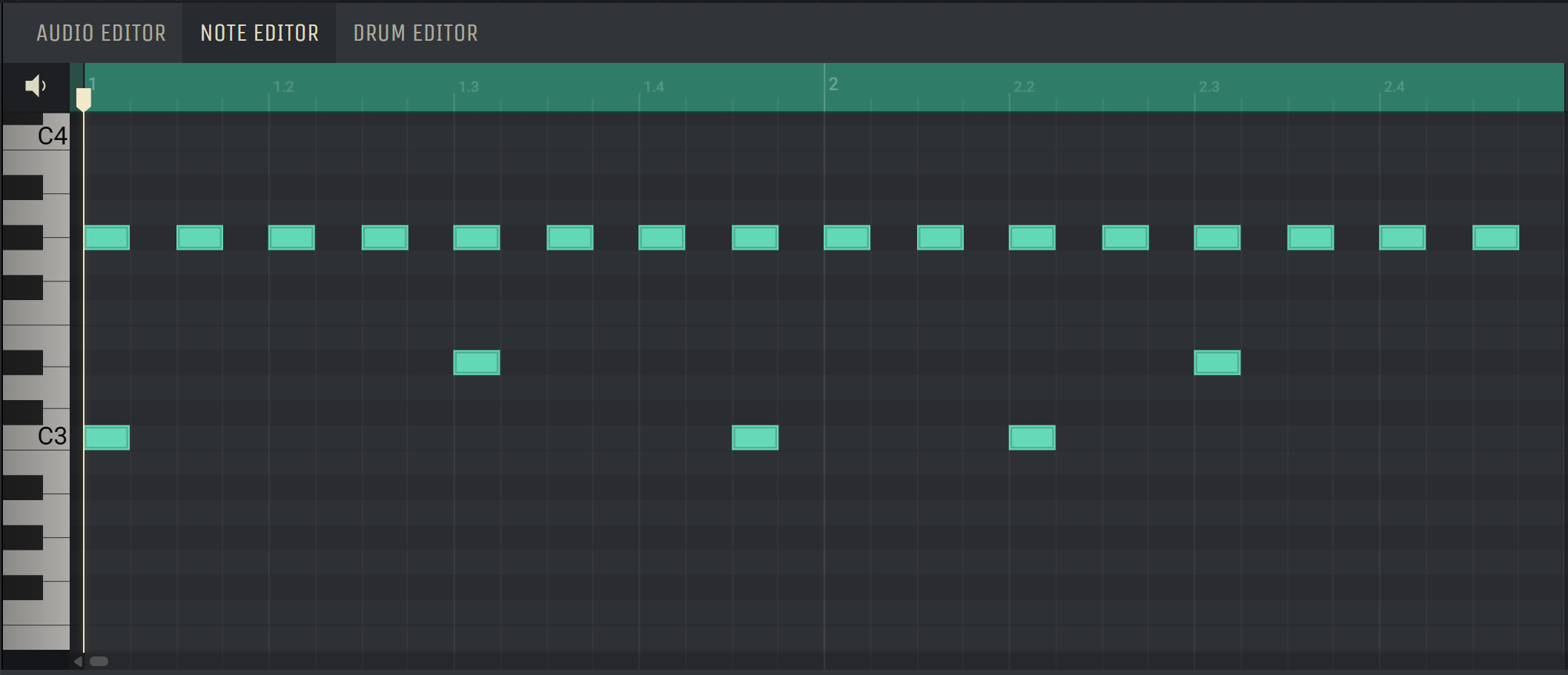Play the C4 piano key

click(x=36, y=137)
